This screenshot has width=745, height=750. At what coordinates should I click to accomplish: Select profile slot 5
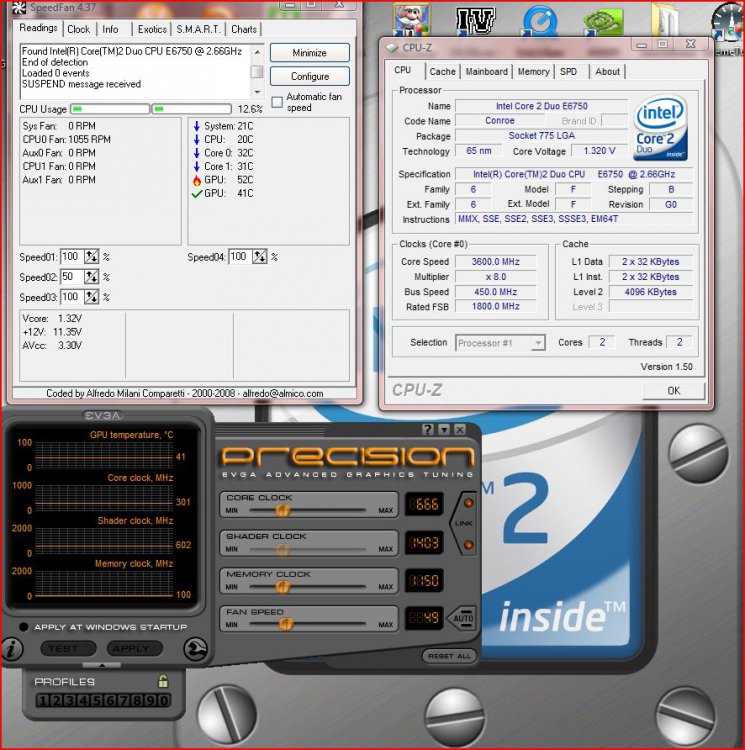click(x=97, y=700)
